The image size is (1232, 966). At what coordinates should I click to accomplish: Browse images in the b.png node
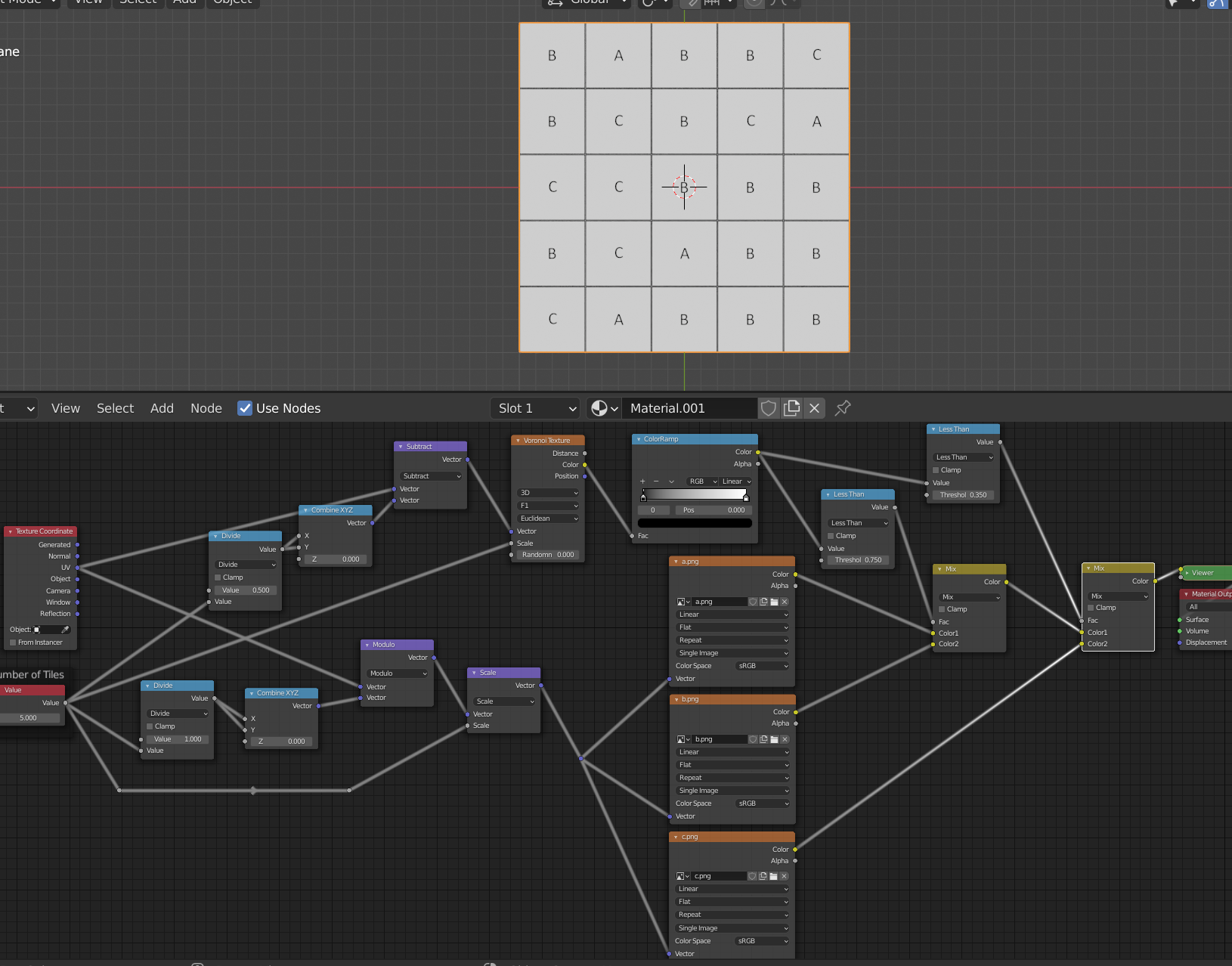coord(683,739)
